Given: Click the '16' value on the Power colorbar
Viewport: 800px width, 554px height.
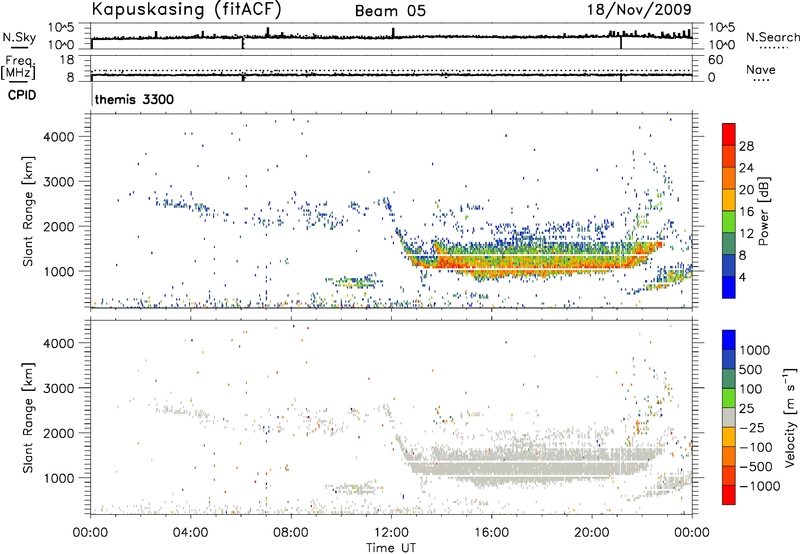Looking at the screenshot, I should click(746, 212).
